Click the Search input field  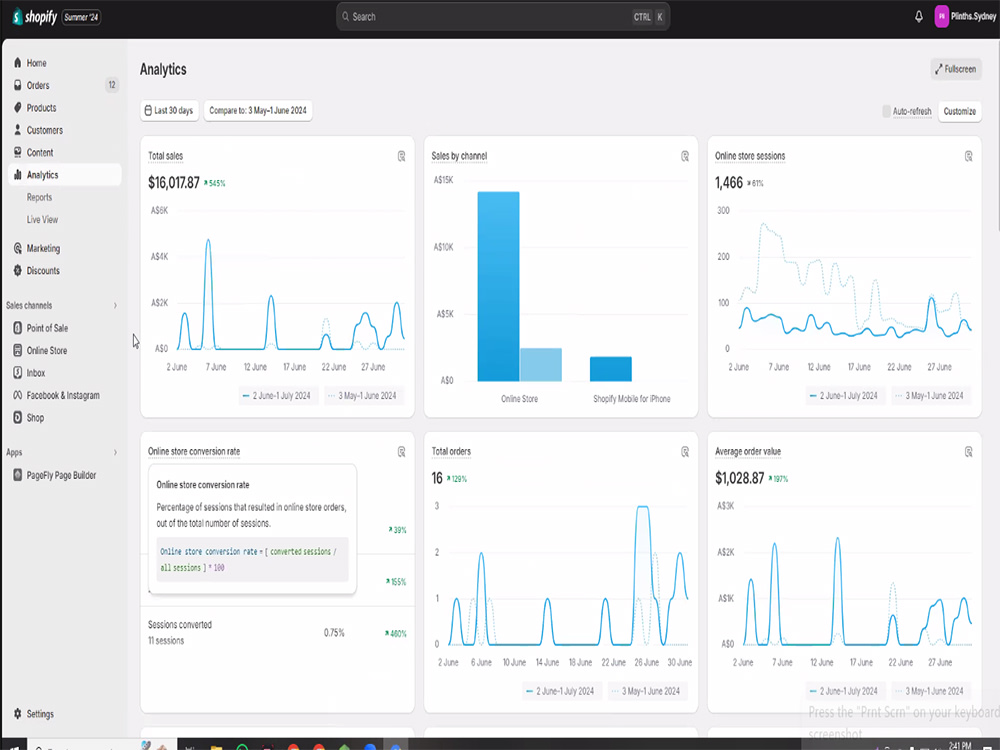503,17
